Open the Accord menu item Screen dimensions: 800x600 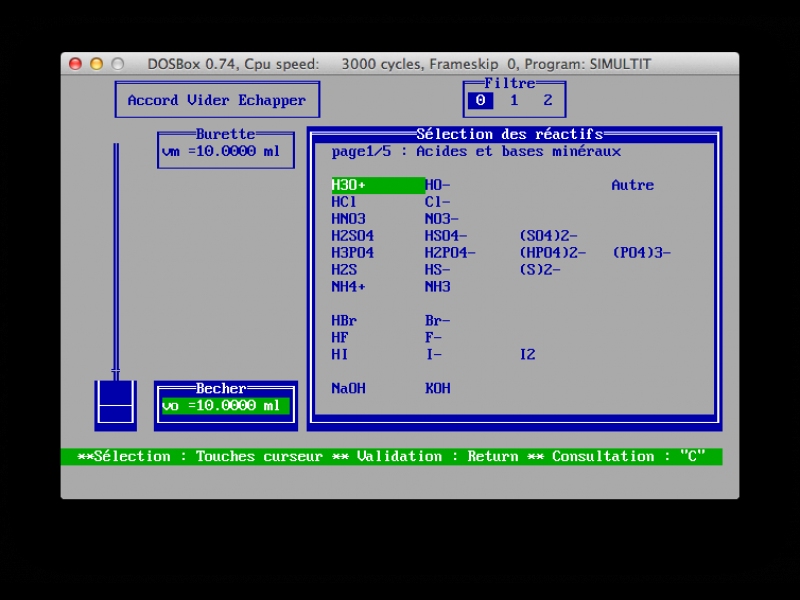tap(153, 100)
